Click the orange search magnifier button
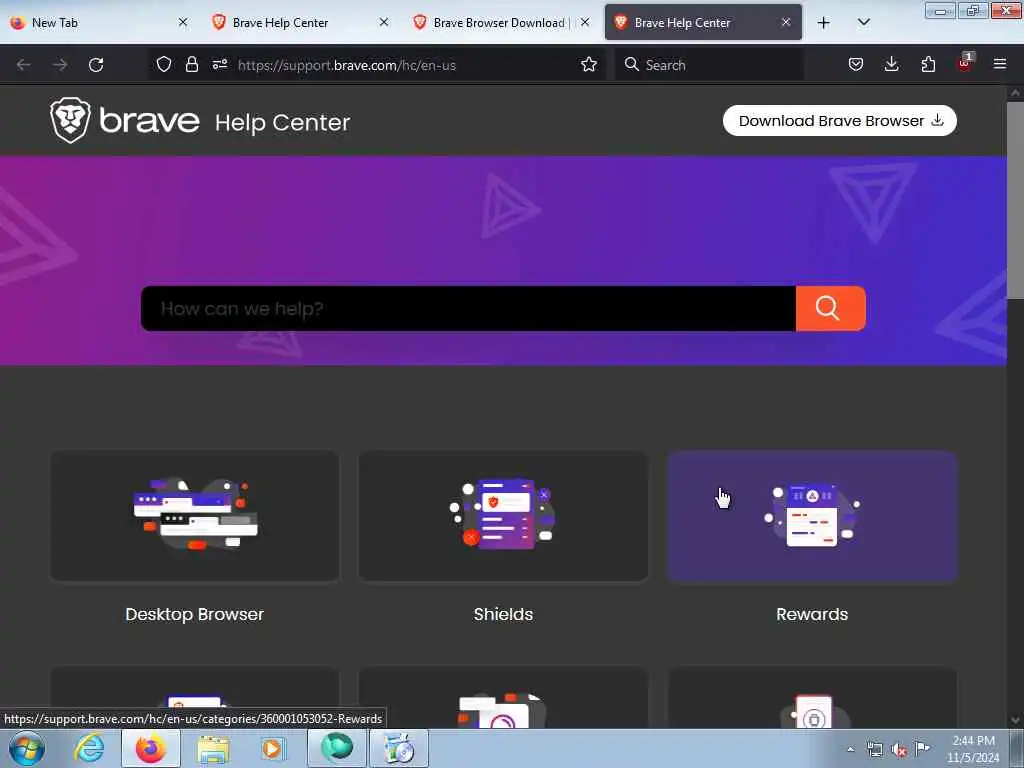This screenshot has width=1024, height=768. coord(830,308)
